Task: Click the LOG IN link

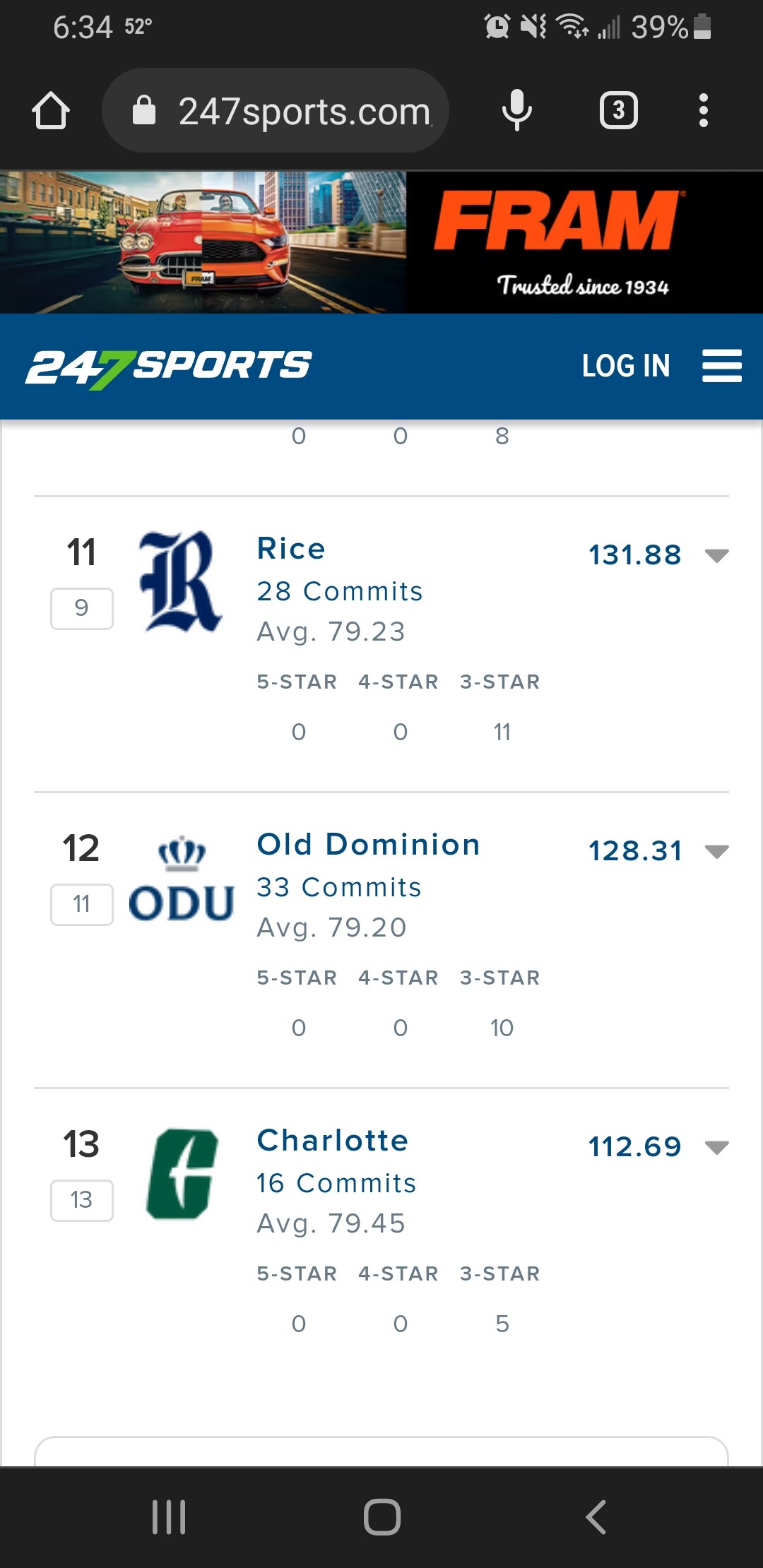Action: tap(625, 366)
